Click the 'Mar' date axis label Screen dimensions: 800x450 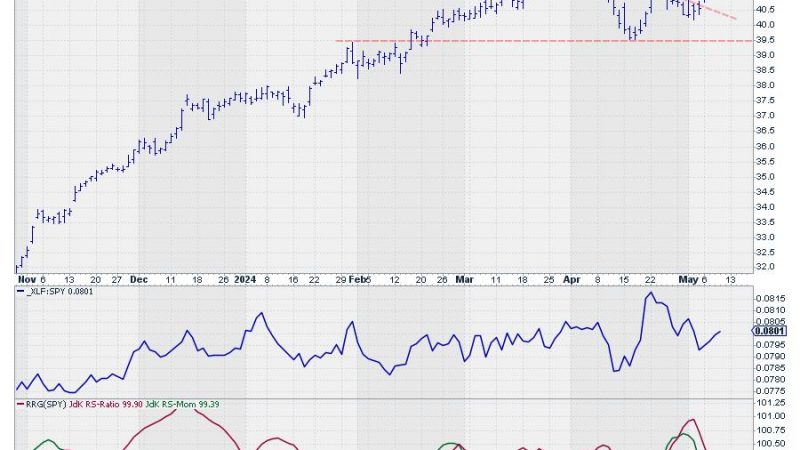click(464, 280)
